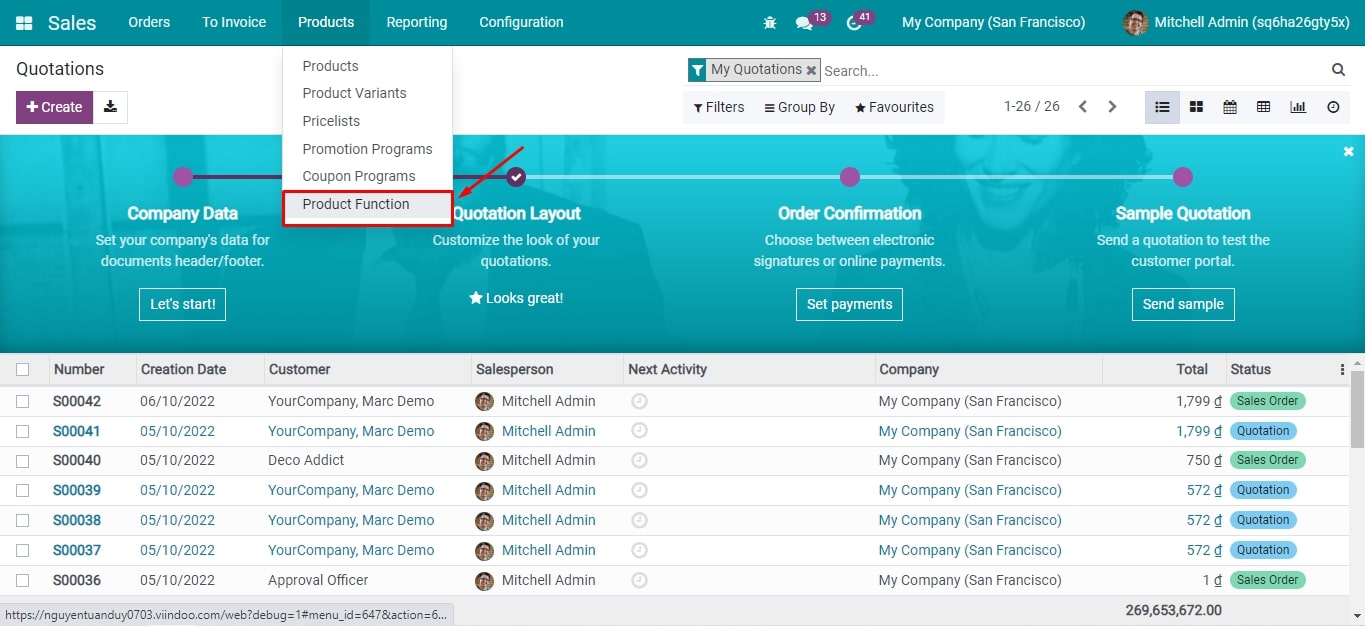The image size is (1365, 626).
Task: Tick the checkbox for order S00039
Action: coord(23,490)
